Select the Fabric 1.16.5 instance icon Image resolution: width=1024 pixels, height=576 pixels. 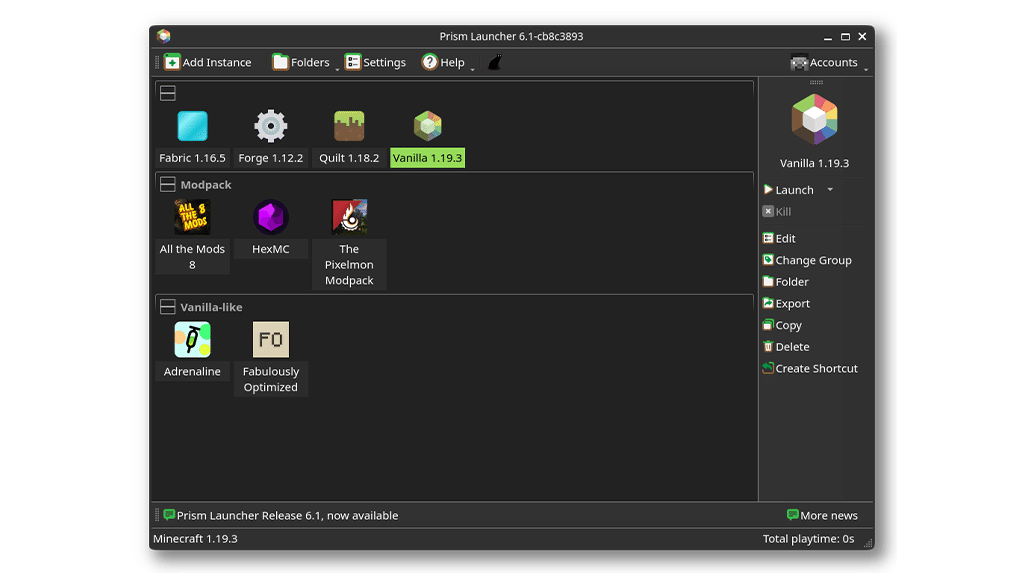[x=192, y=126]
